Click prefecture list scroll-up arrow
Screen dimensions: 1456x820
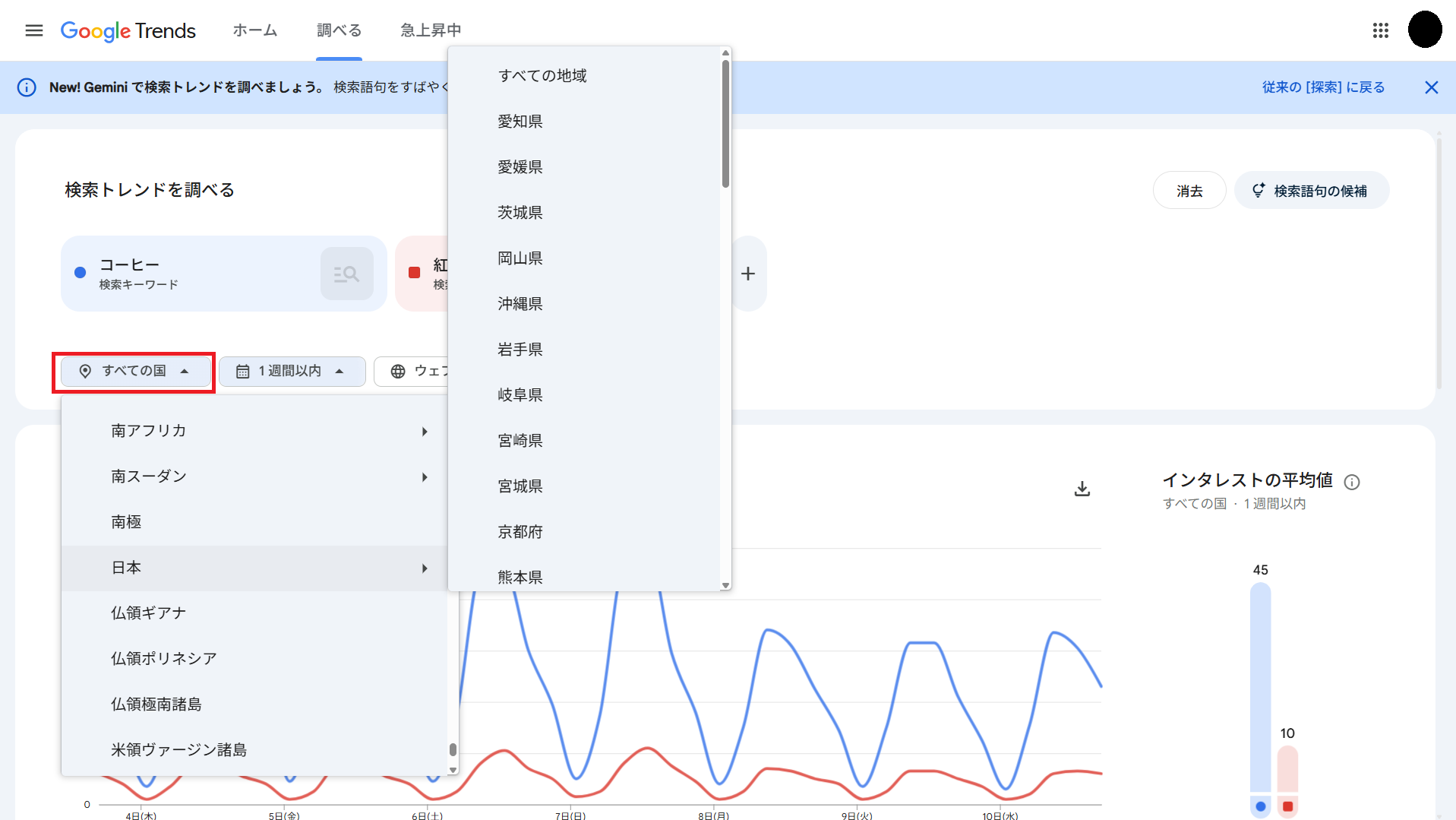pos(725,52)
